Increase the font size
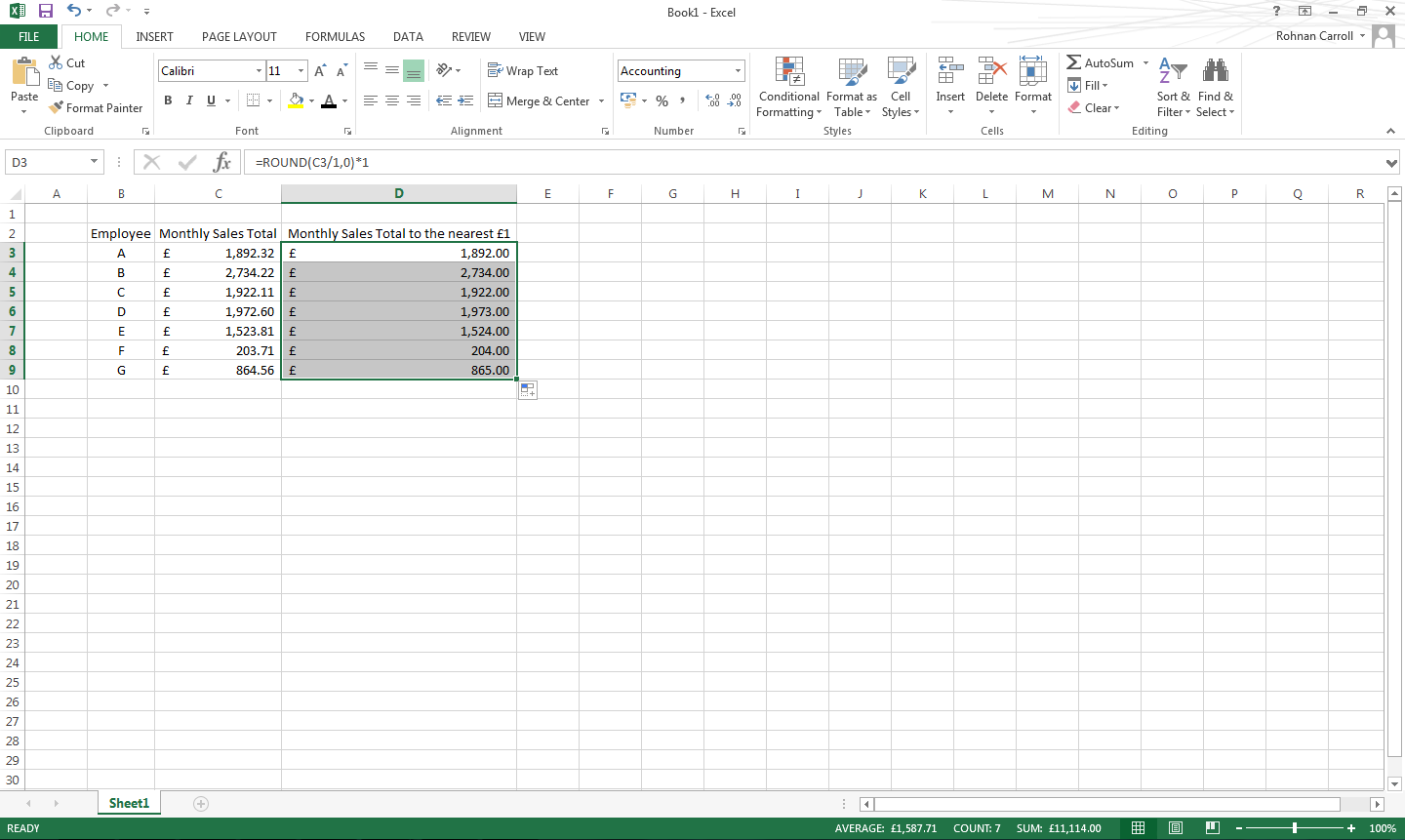This screenshot has height=840, width=1405. coord(320,71)
